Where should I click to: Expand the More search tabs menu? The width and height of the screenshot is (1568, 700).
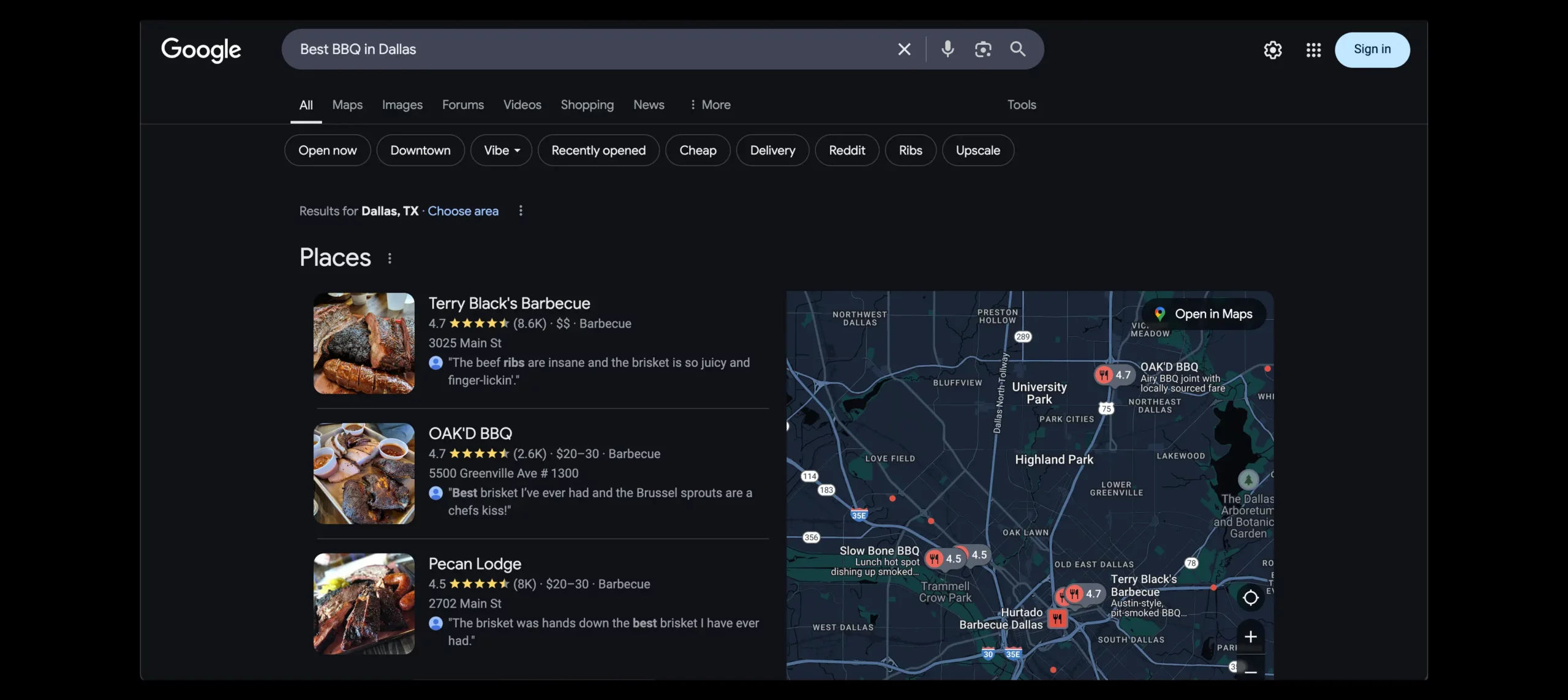710,105
